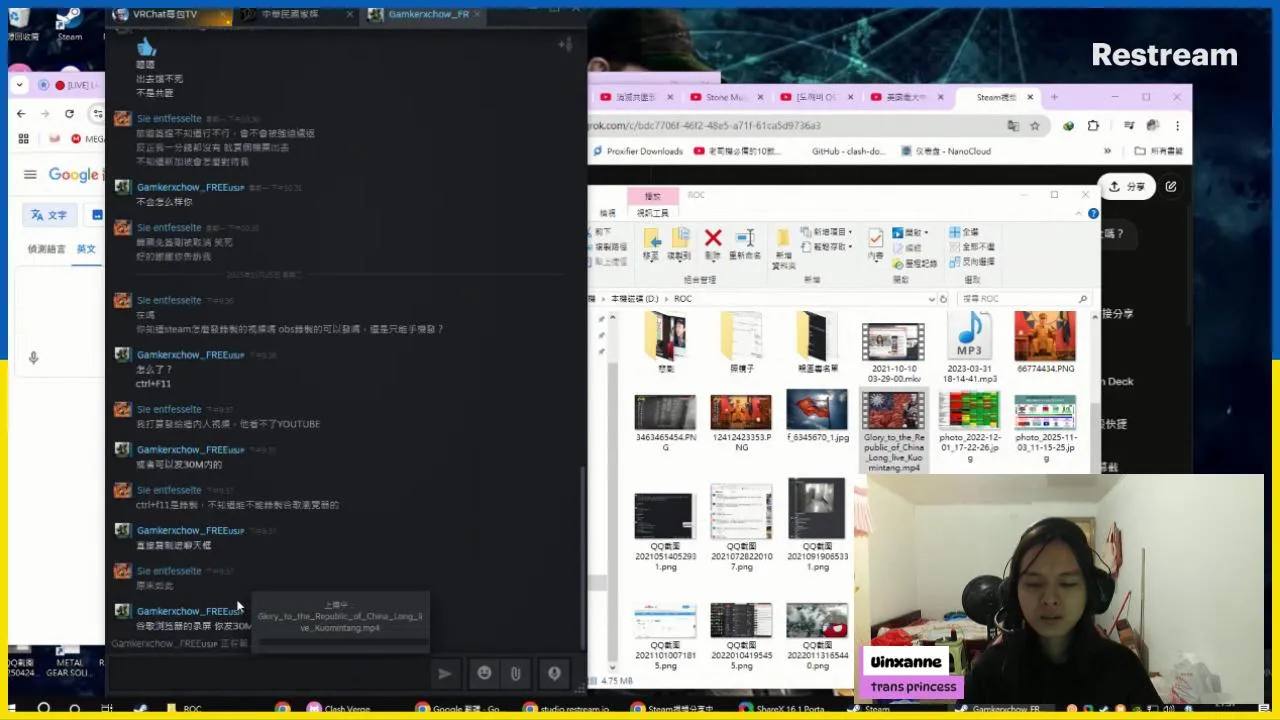Select the 3463465454.PNG file

point(665,423)
